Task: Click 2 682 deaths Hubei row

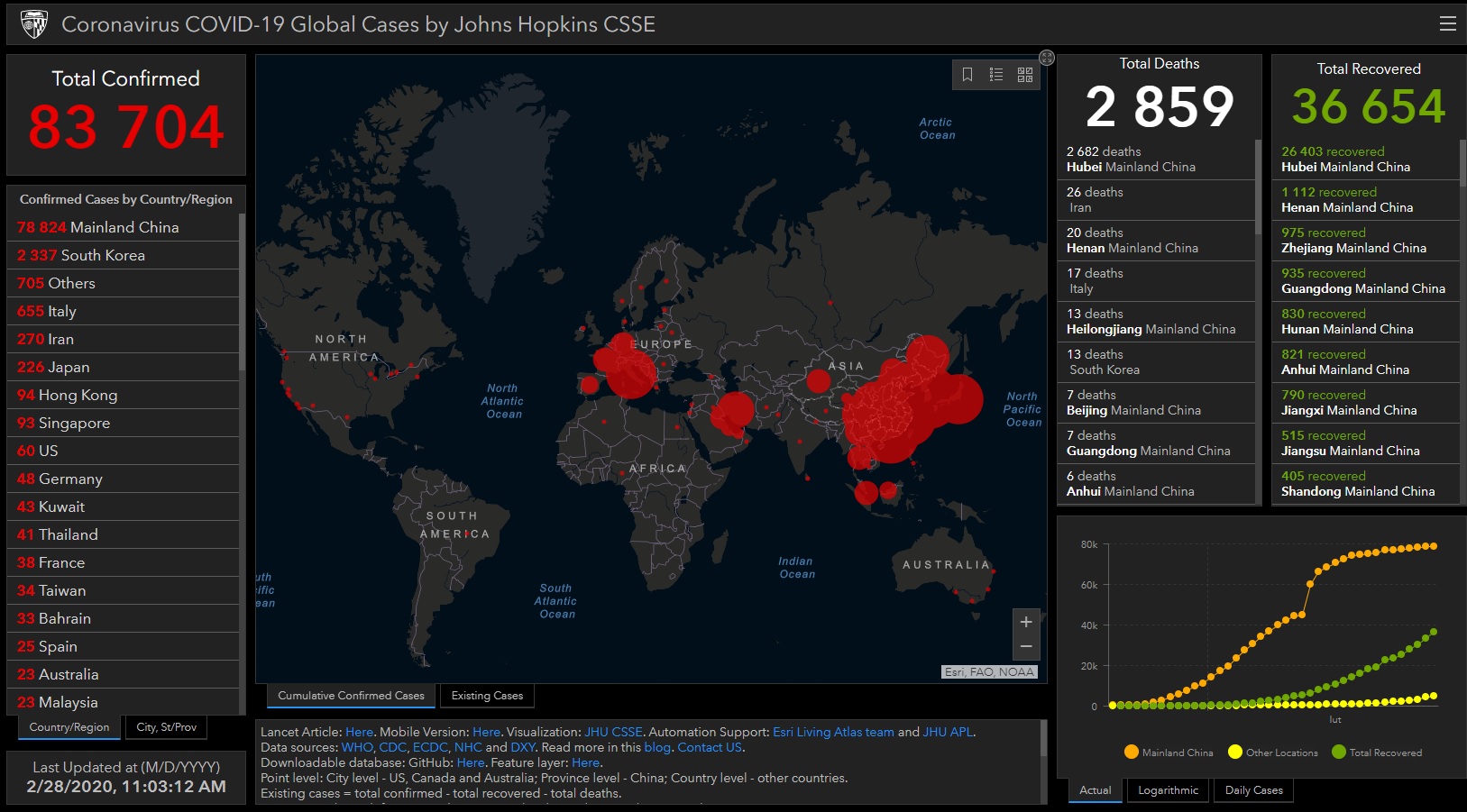Action: [x=1157, y=160]
